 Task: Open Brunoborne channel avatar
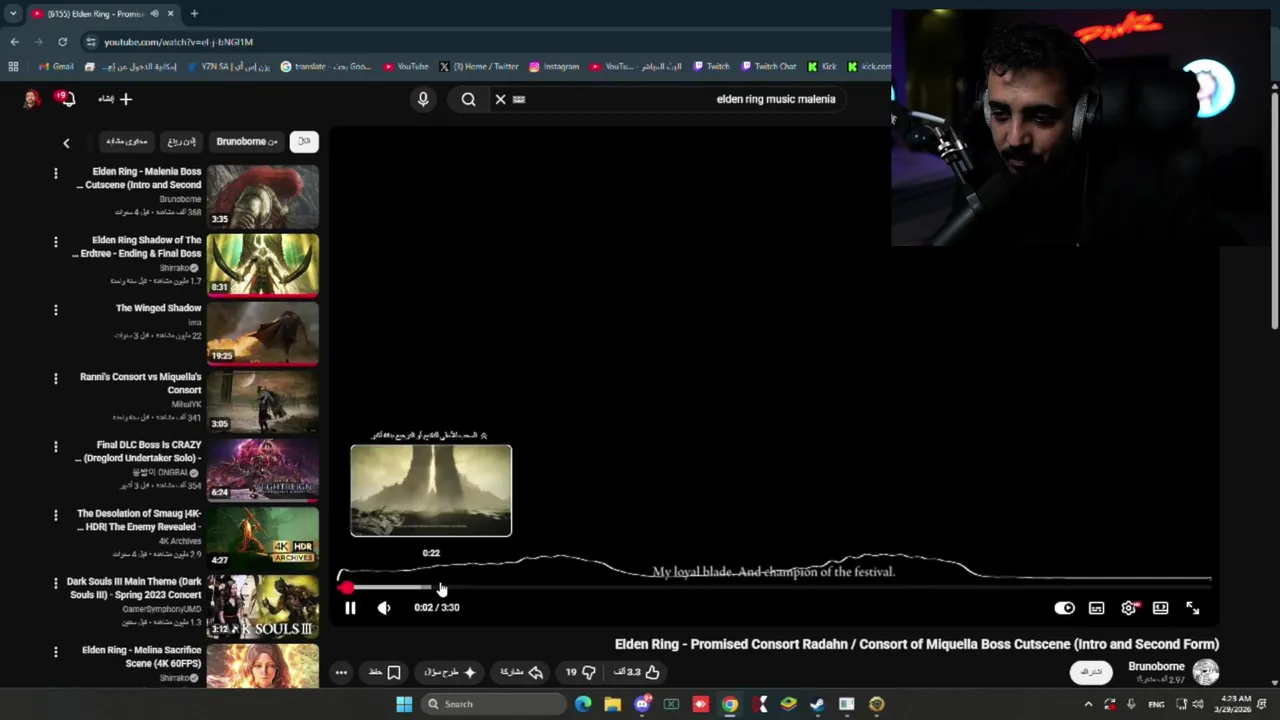[1205, 672]
